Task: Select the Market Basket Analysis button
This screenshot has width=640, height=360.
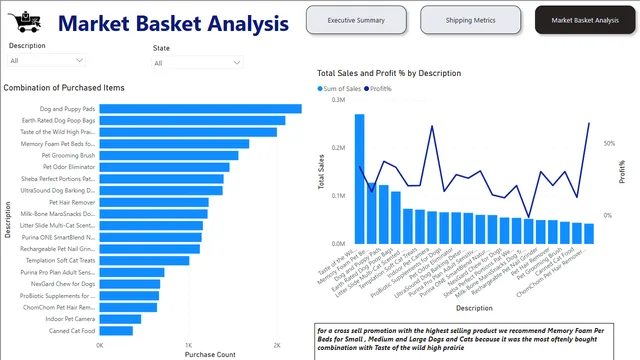Action: (585, 20)
